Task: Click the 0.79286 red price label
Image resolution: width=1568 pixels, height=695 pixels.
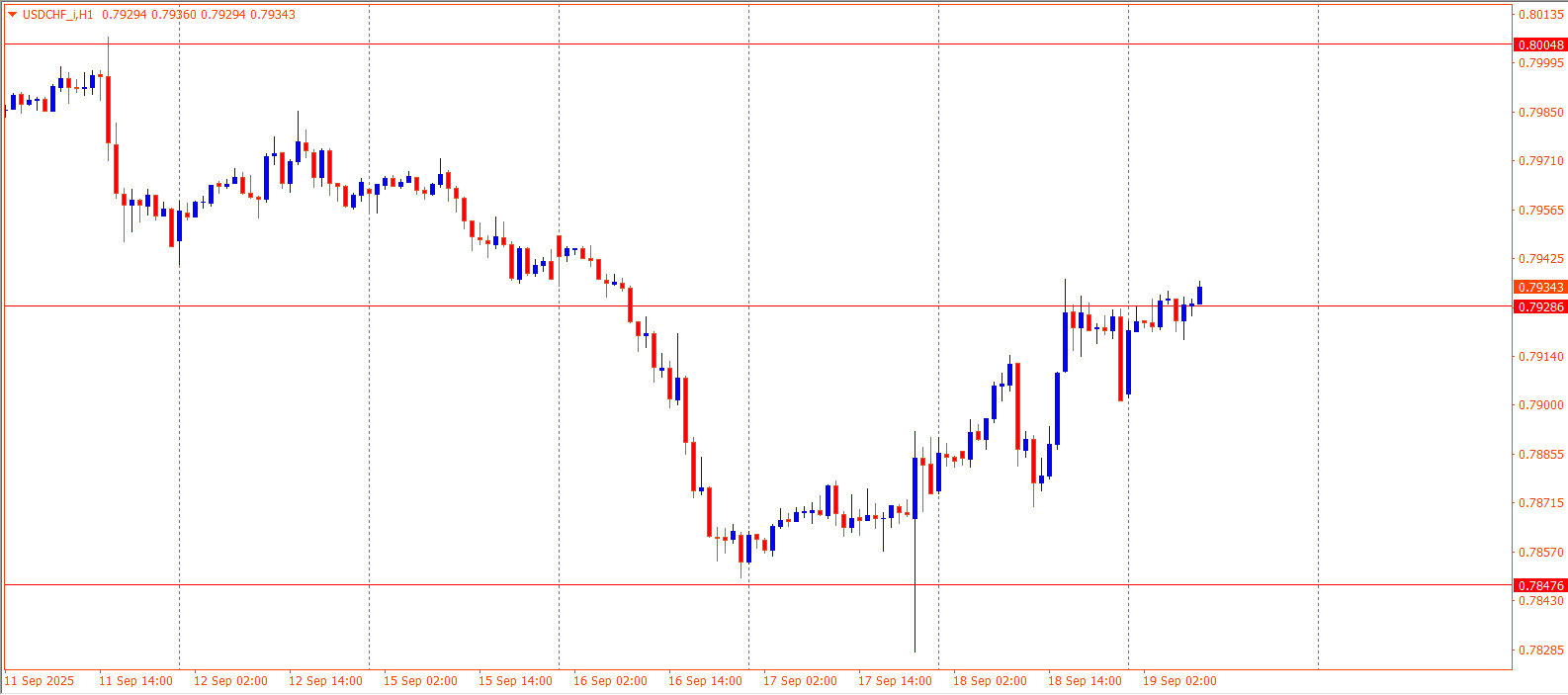Action: pyautogui.click(x=1540, y=307)
